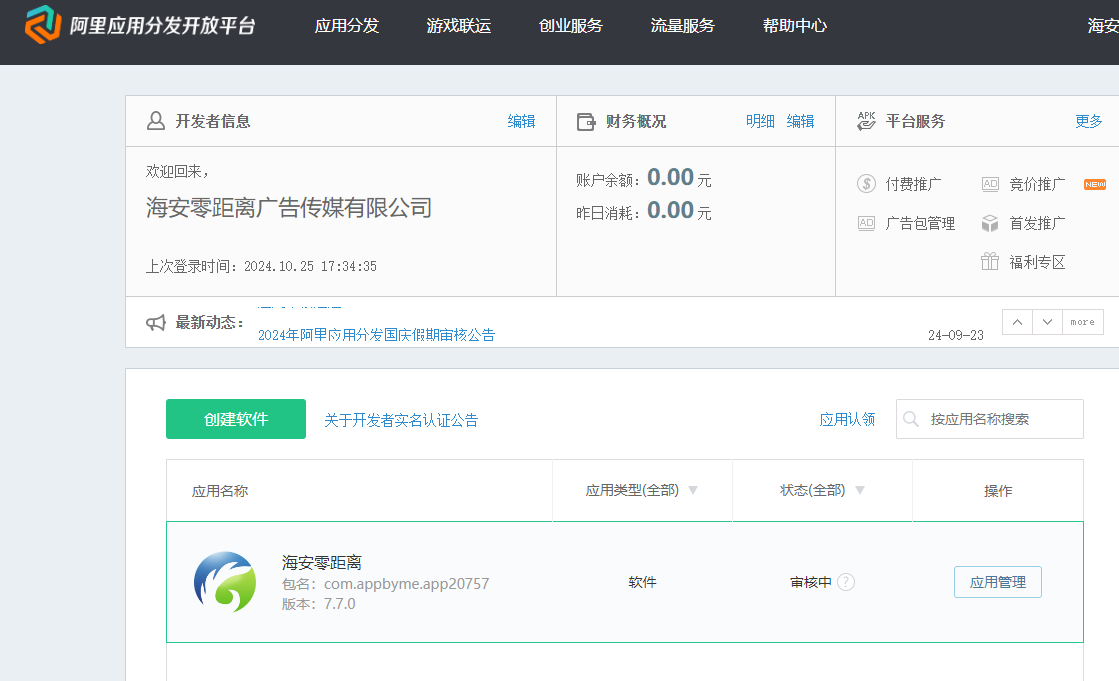The image size is (1119, 681).
Task: Select the 首发推广 box icon
Action: pyautogui.click(x=990, y=223)
